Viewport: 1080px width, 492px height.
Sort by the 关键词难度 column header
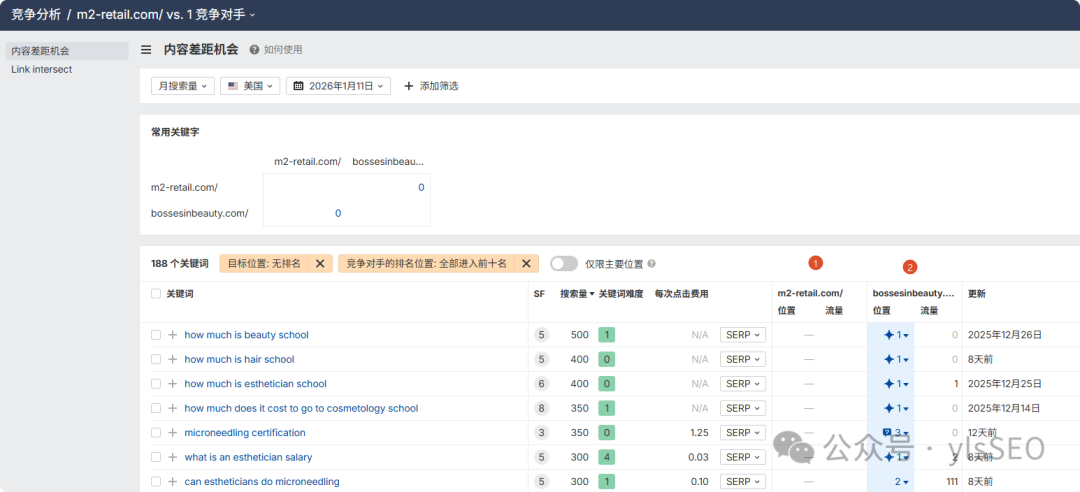[621, 294]
